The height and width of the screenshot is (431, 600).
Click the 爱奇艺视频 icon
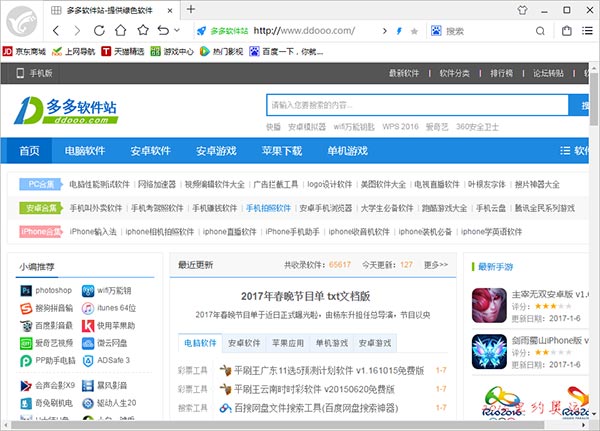(x=26, y=343)
